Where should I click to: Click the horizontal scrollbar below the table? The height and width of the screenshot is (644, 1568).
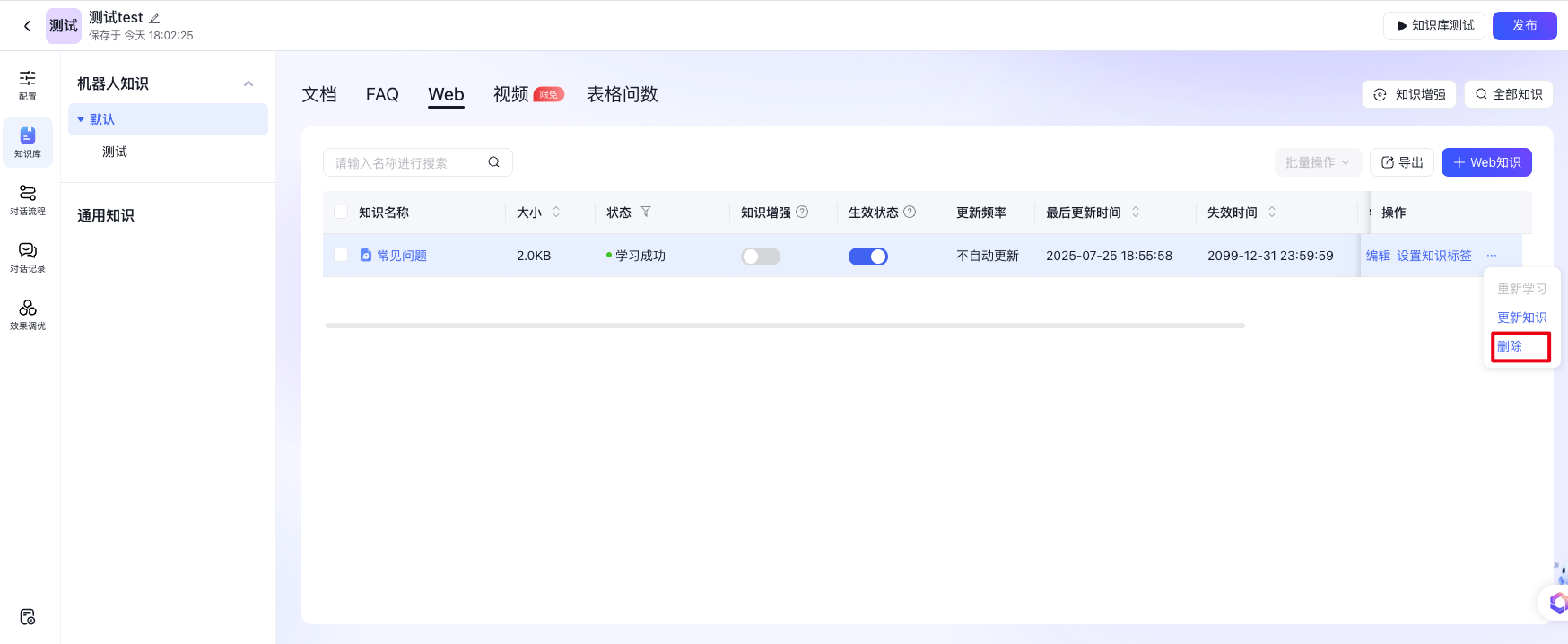coord(784,326)
